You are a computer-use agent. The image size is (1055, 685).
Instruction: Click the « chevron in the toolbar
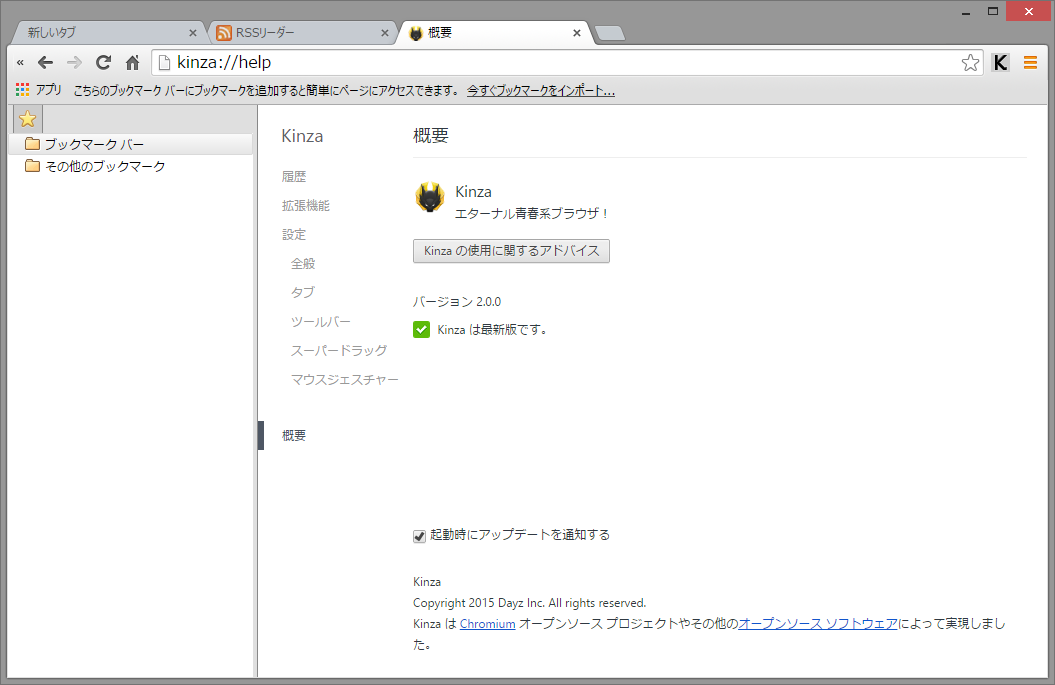(x=20, y=61)
